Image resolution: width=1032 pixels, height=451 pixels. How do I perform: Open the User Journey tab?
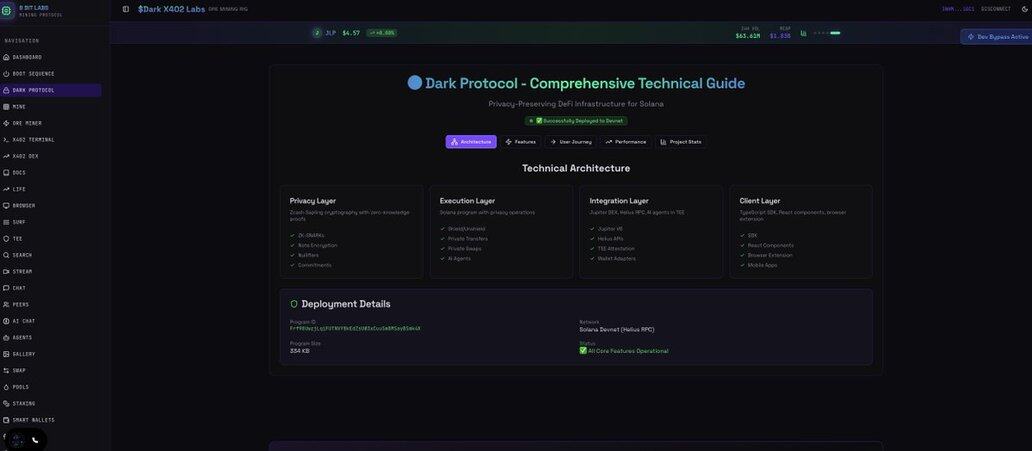[x=570, y=142]
